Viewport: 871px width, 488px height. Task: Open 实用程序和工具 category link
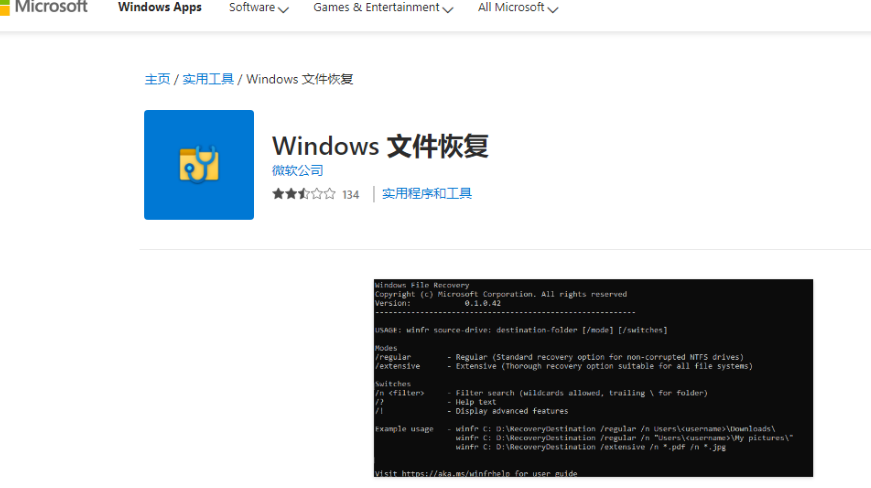click(427, 194)
